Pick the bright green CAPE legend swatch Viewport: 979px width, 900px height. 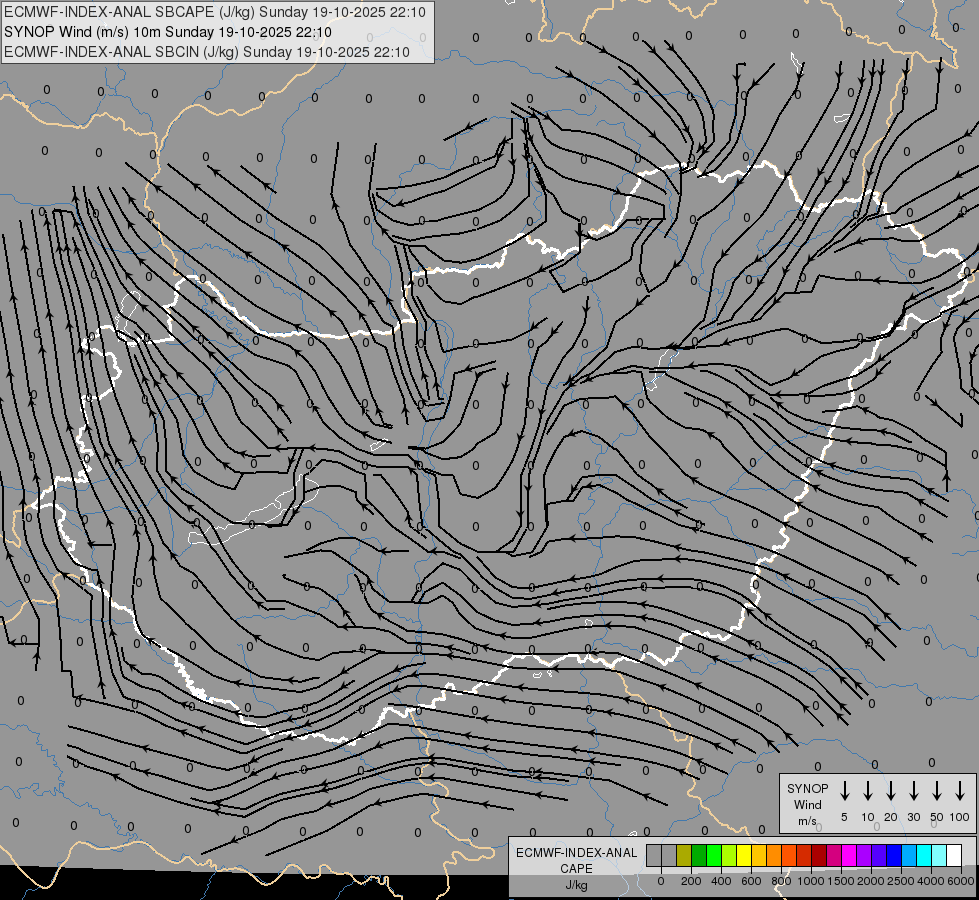pos(714,855)
